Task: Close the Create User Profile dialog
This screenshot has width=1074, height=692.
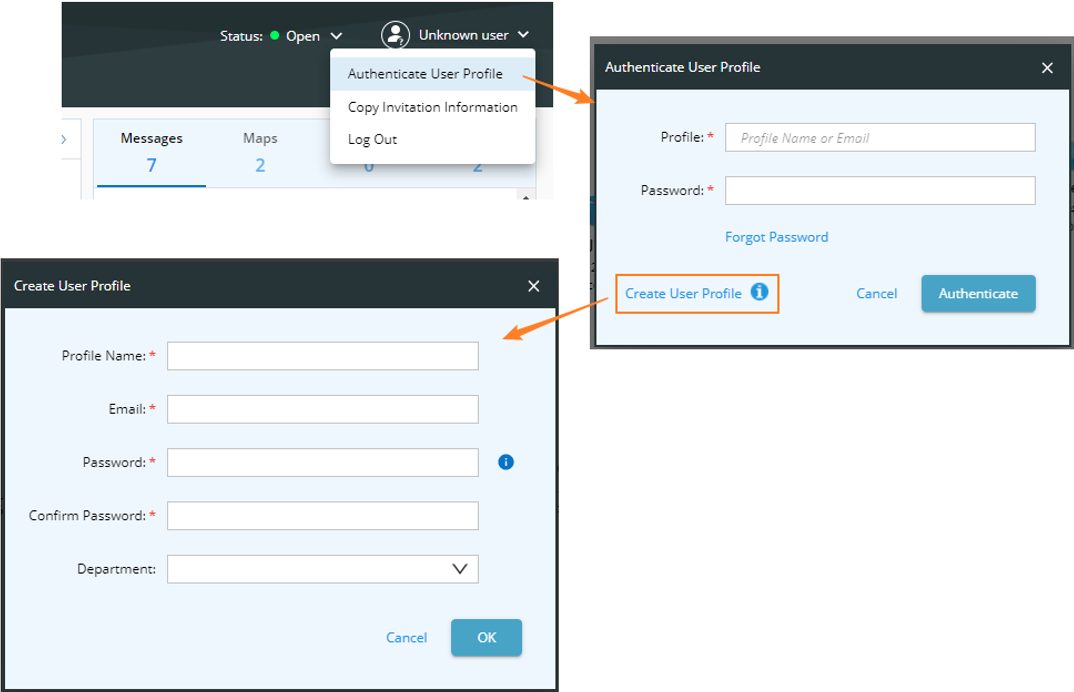Action: pyautogui.click(x=533, y=285)
